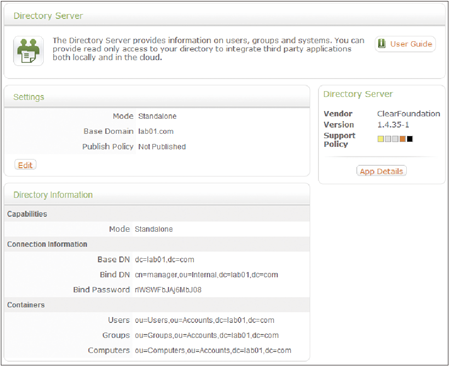
Task: Click the yellow support policy square
Action: (x=380, y=139)
